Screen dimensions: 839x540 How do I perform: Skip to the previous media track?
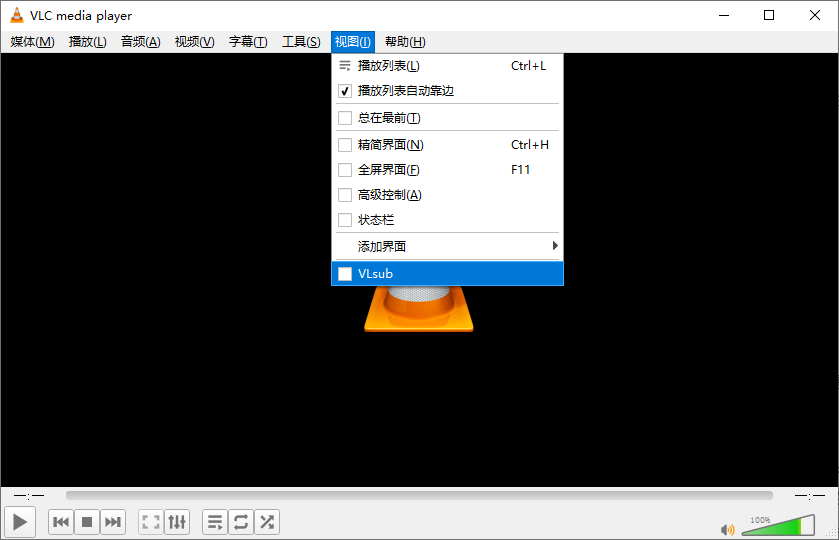click(x=61, y=522)
